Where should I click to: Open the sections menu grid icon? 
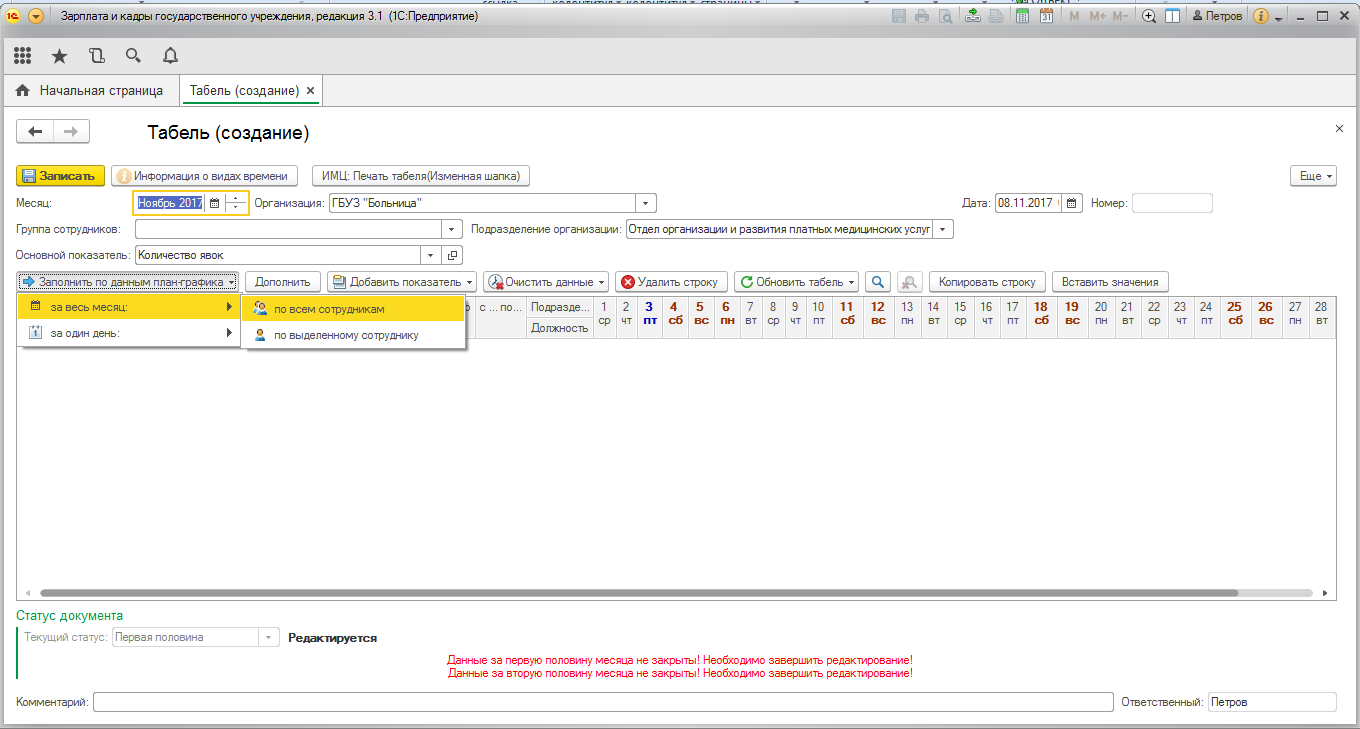pos(22,56)
